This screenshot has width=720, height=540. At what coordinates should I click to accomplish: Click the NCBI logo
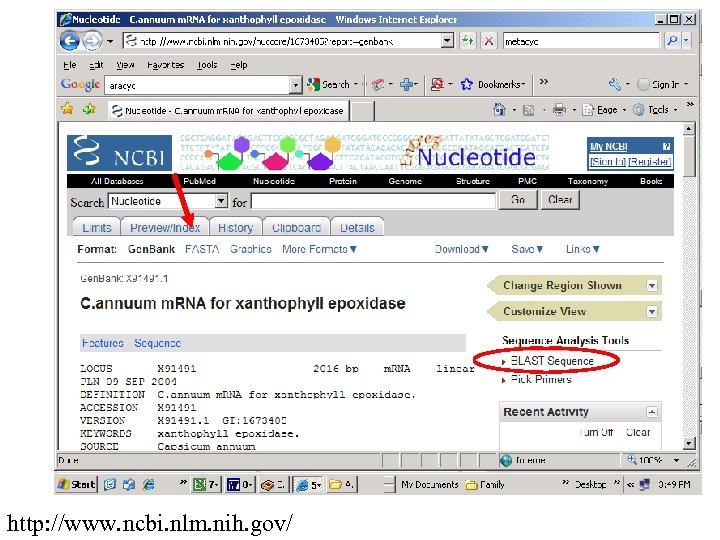coord(119,153)
